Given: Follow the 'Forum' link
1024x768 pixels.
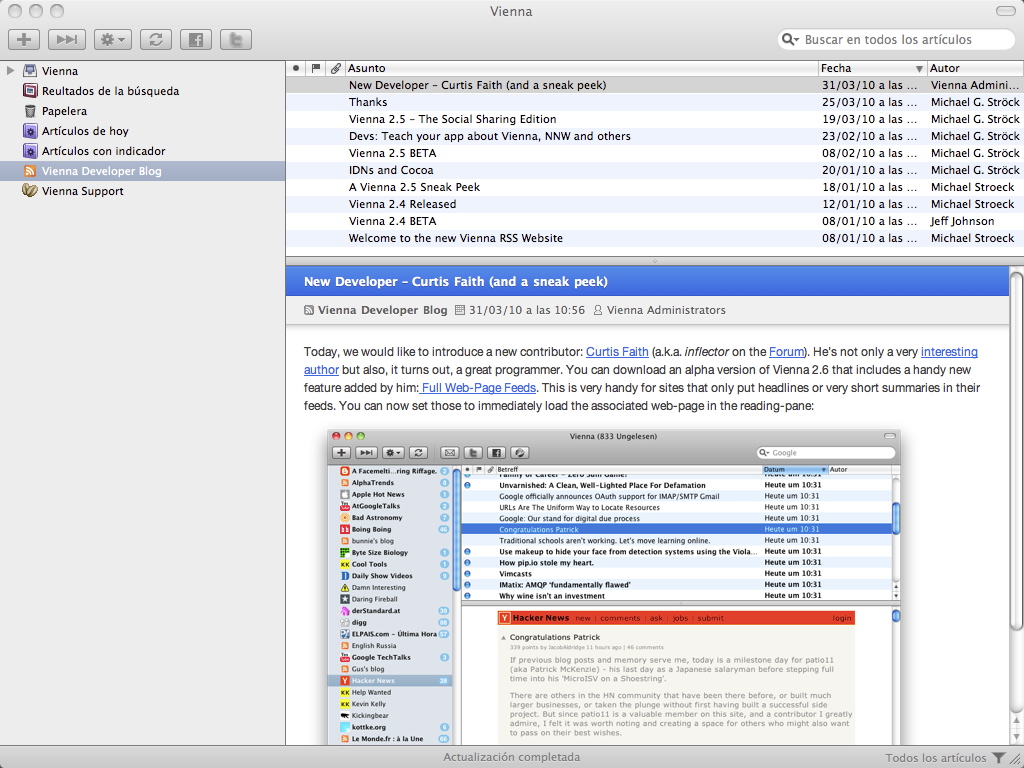Looking at the screenshot, I should pyautogui.click(x=786, y=351).
